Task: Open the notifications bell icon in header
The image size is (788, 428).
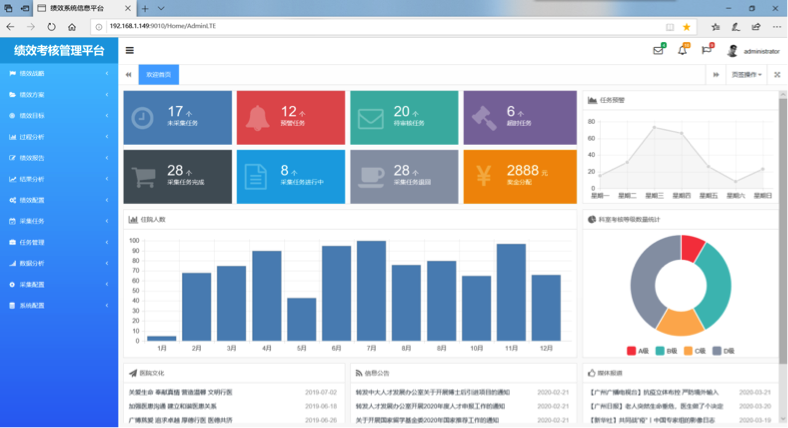Action: [683, 50]
